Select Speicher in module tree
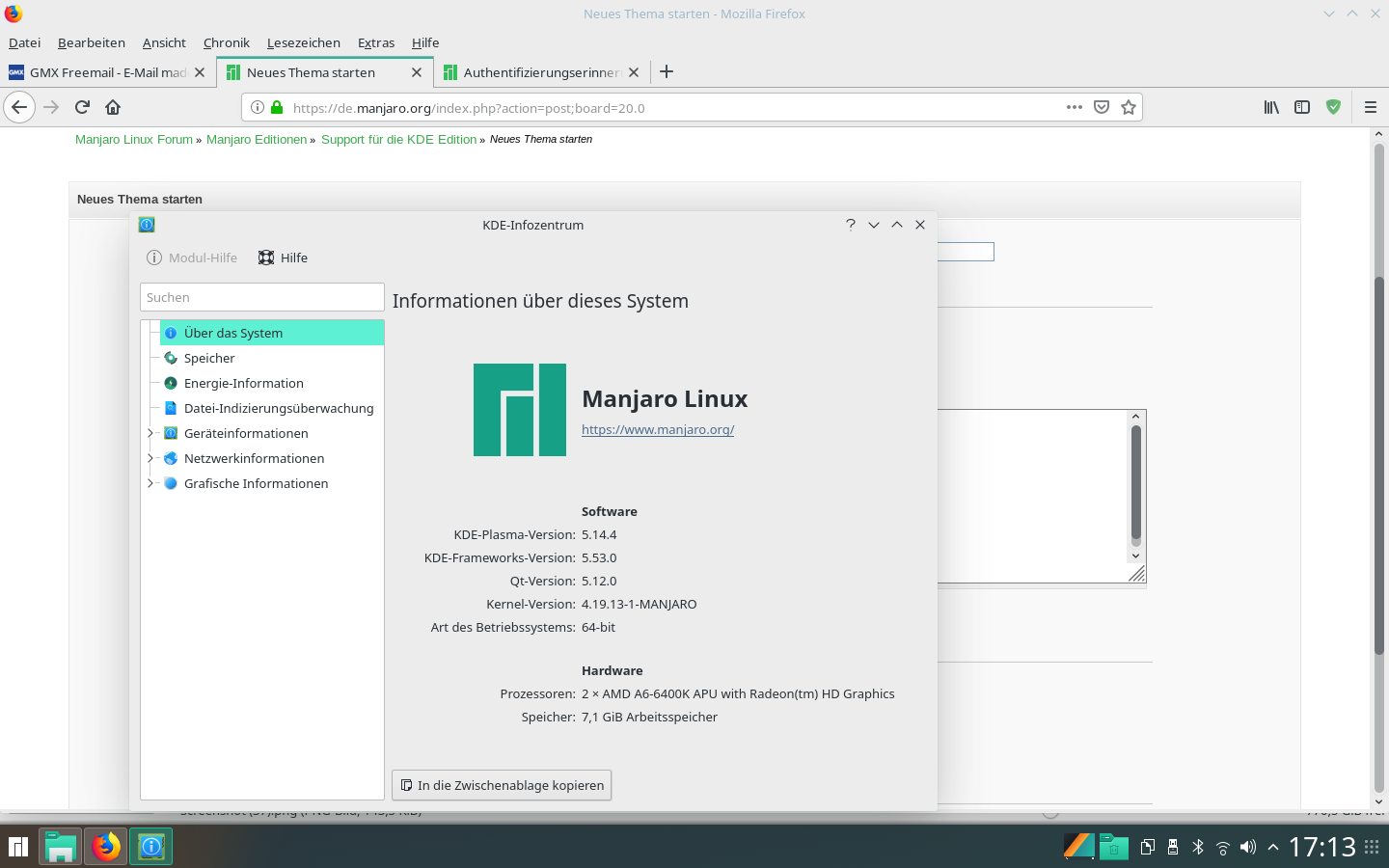This screenshot has height=868, width=1389. pos(209,358)
